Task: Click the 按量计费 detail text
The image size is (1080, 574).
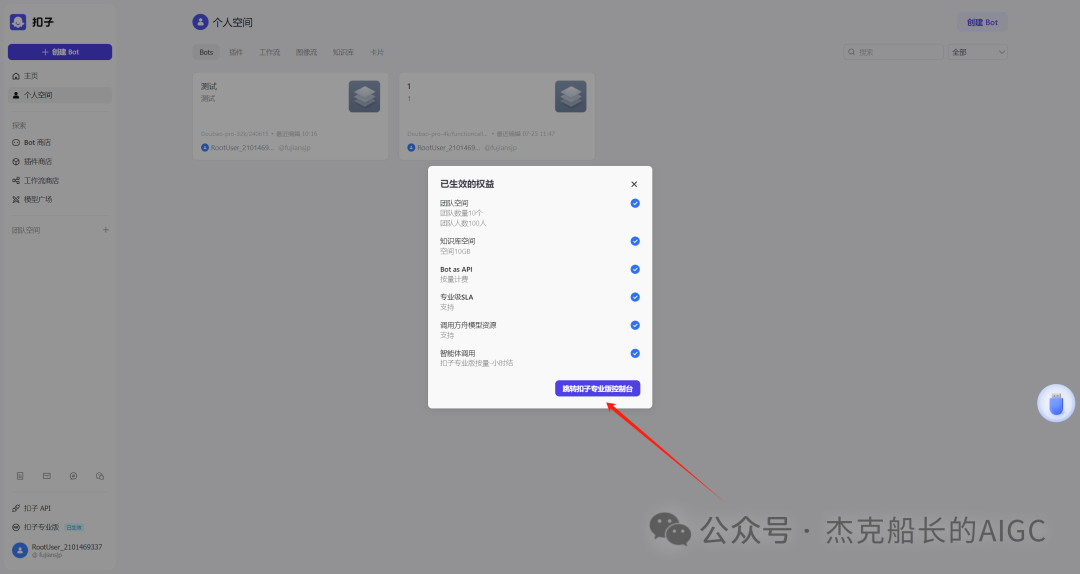Action: tap(454, 279)
